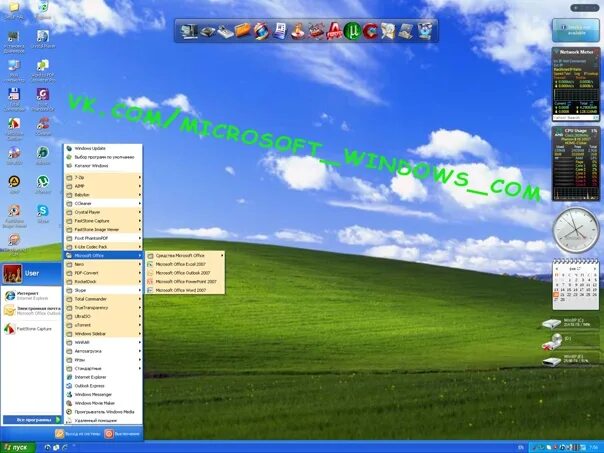Open uTorrent shortcut on the desktop
The image size is (604, 453).
click(x=43, y=184)
